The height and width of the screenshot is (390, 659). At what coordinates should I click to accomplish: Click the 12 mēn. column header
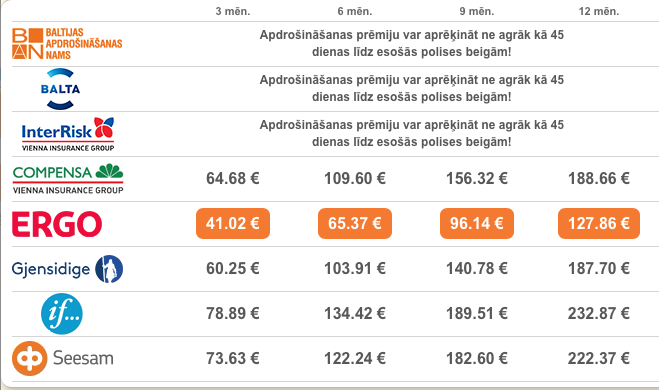(599, 11)
